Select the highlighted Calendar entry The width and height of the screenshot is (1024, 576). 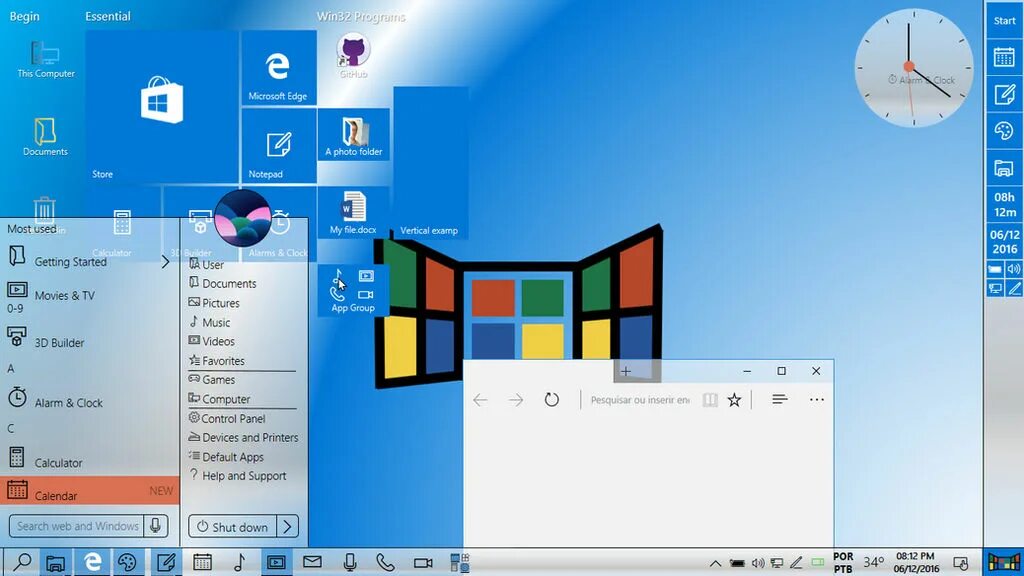(x=89, y=490)
